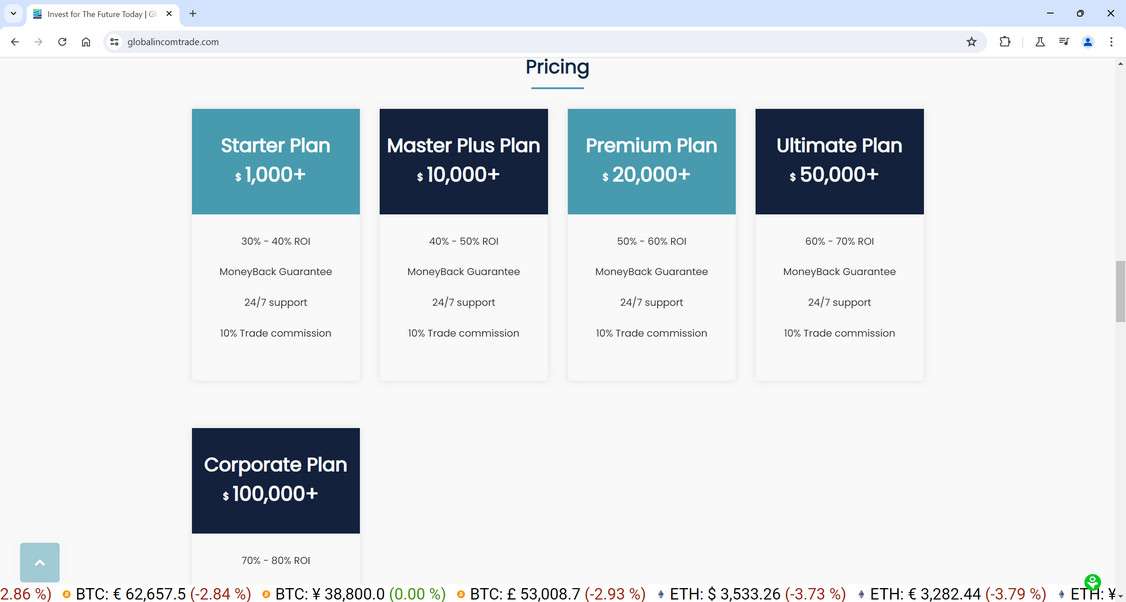Click the Chrome Labs flask icon
The image size is (1126, 602).
click(x=1040, y=42)
